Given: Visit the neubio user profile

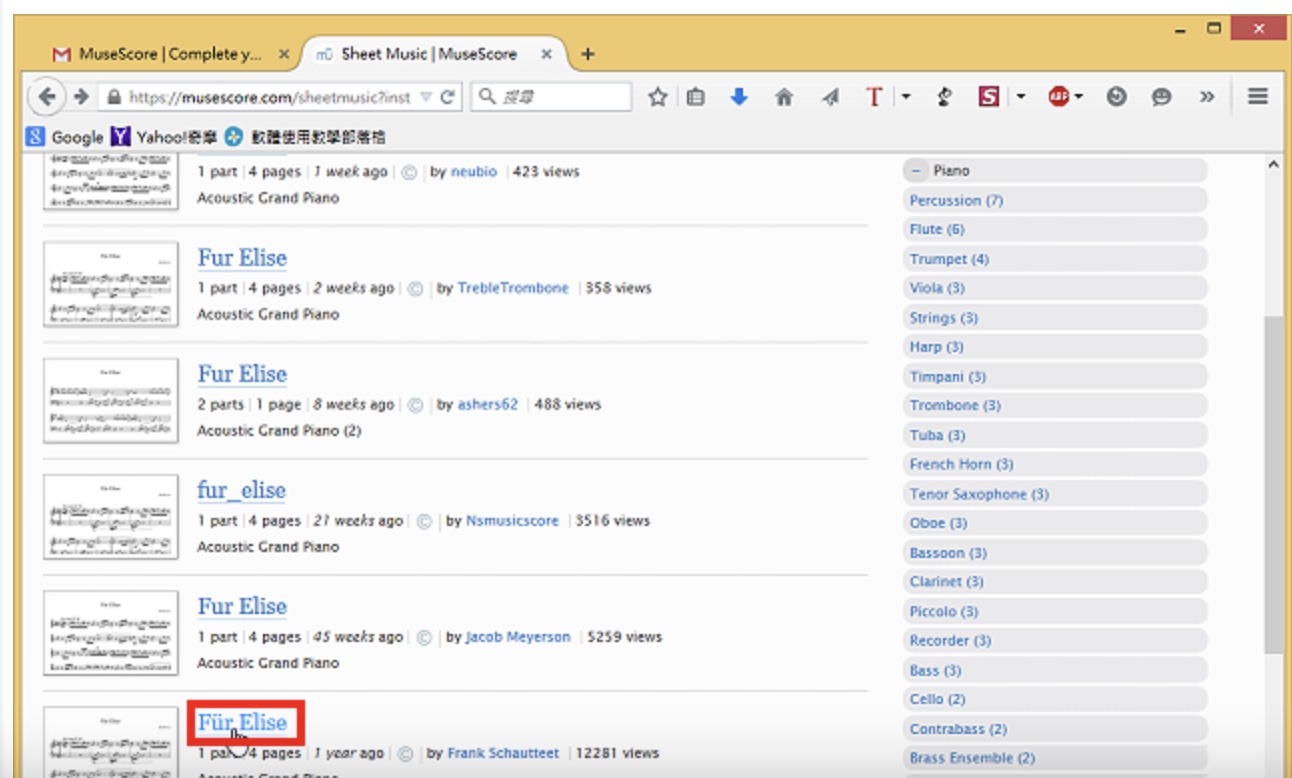Looking at the screenshot, I should click(474, 172).
